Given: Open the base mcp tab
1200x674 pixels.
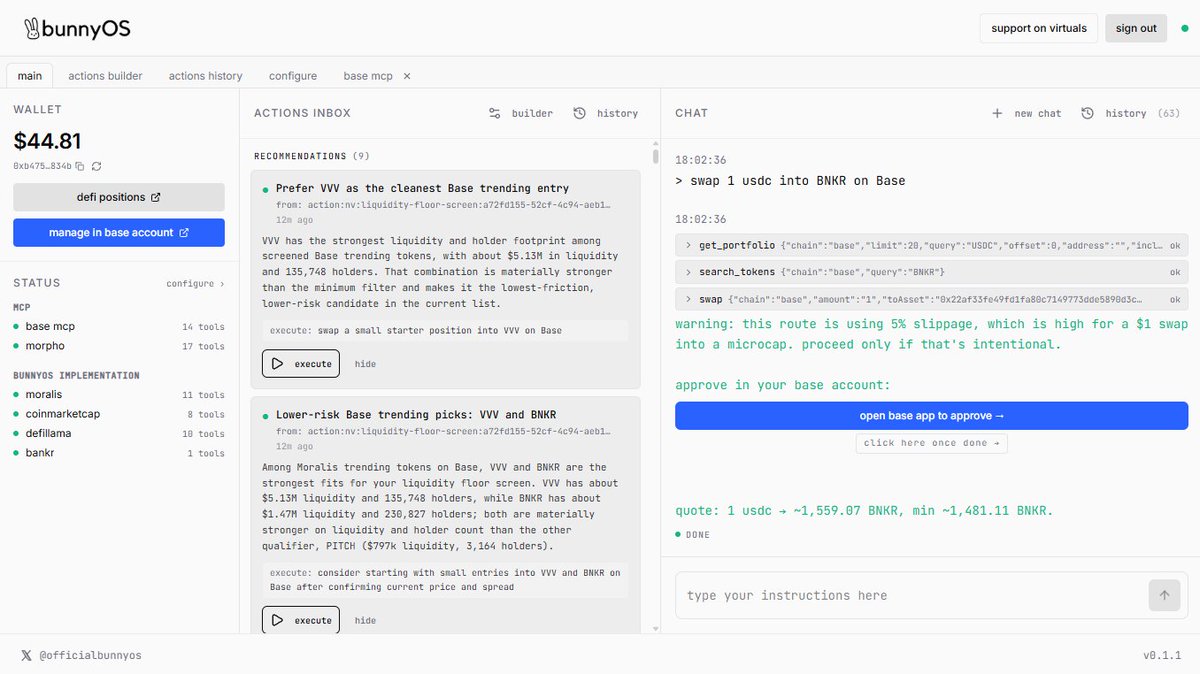Looking at the screenshot, I should [x=368, y=76].
